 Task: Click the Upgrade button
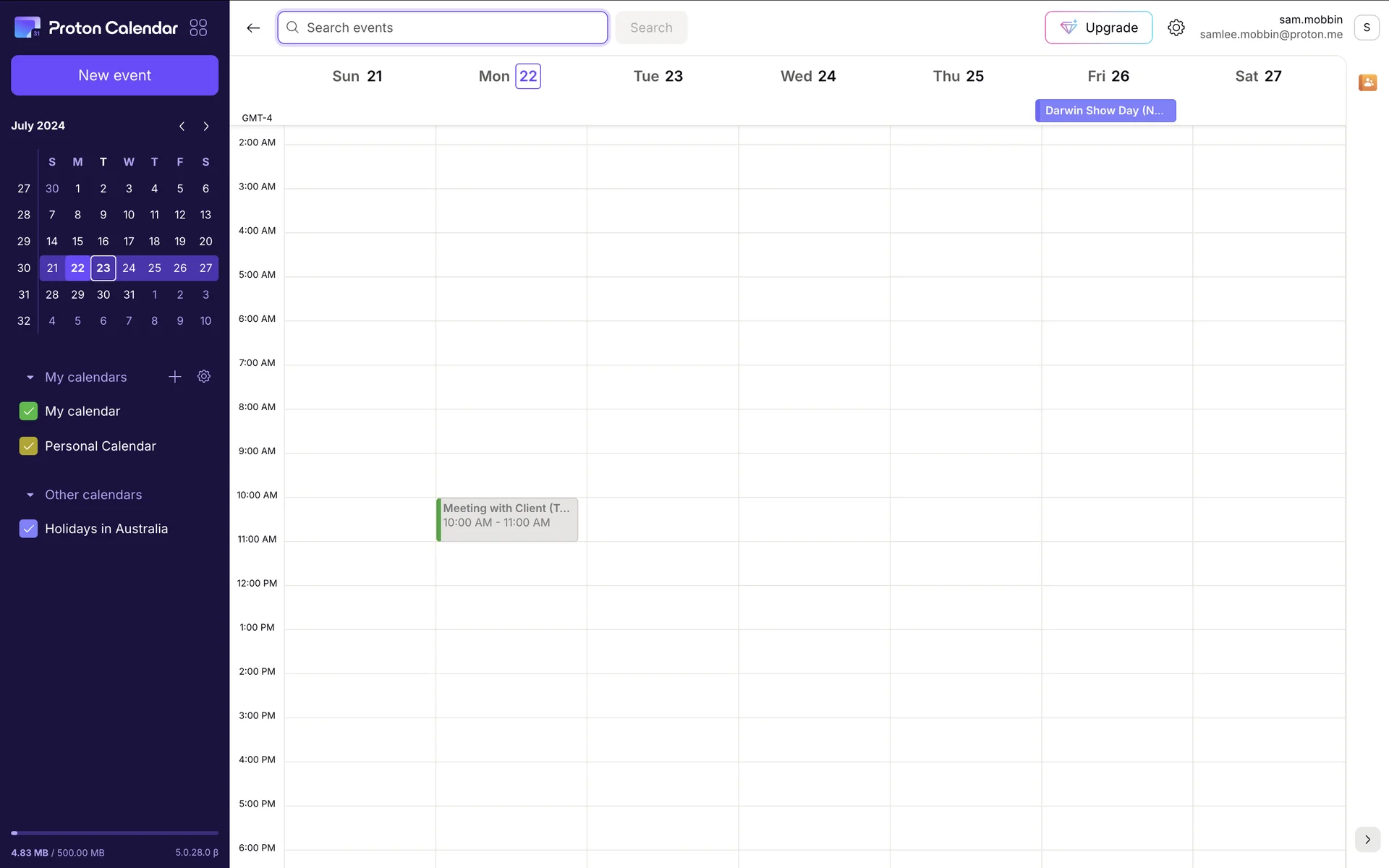1098,27
